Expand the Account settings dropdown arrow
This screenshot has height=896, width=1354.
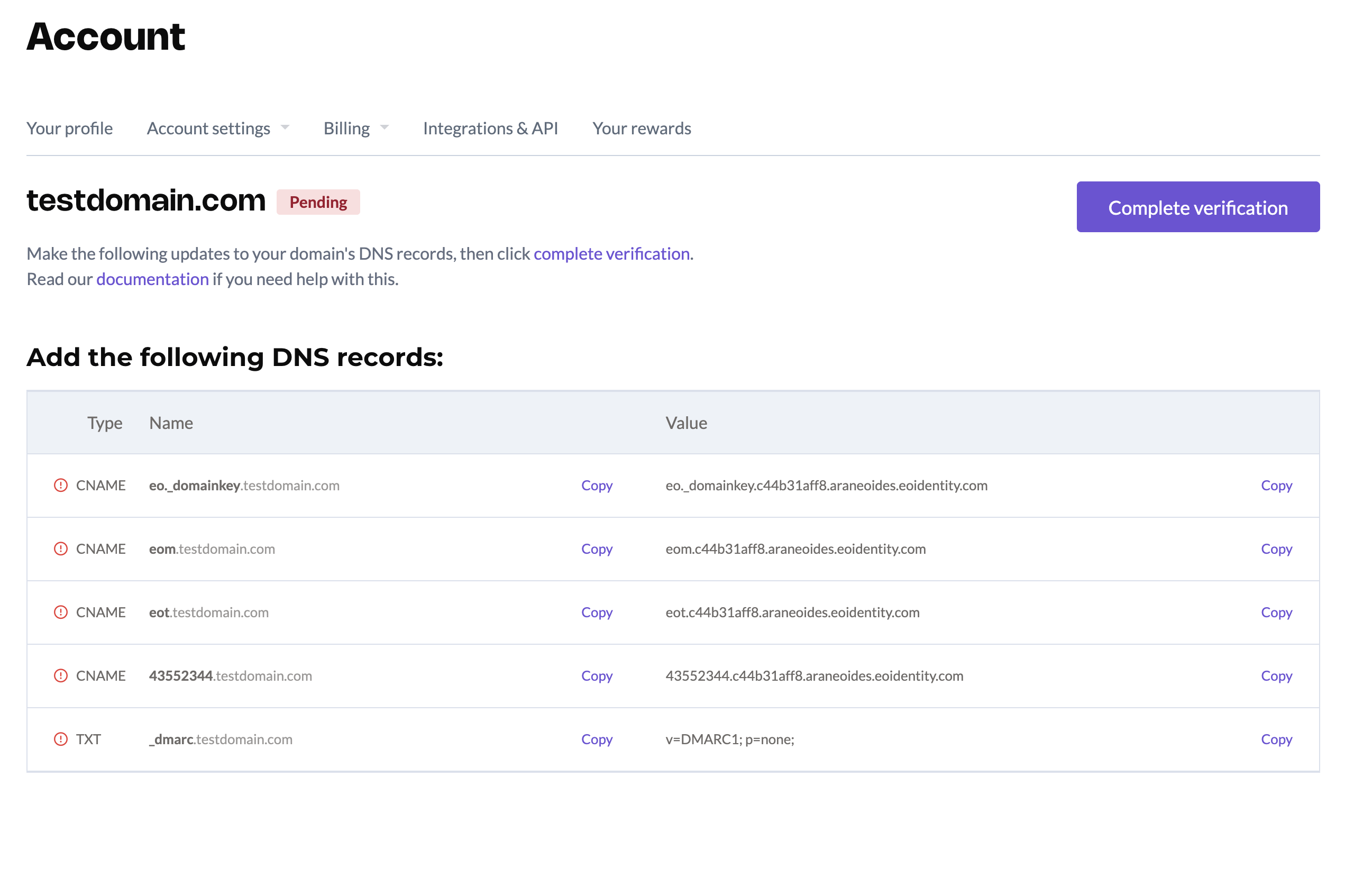tap(285, 127)
